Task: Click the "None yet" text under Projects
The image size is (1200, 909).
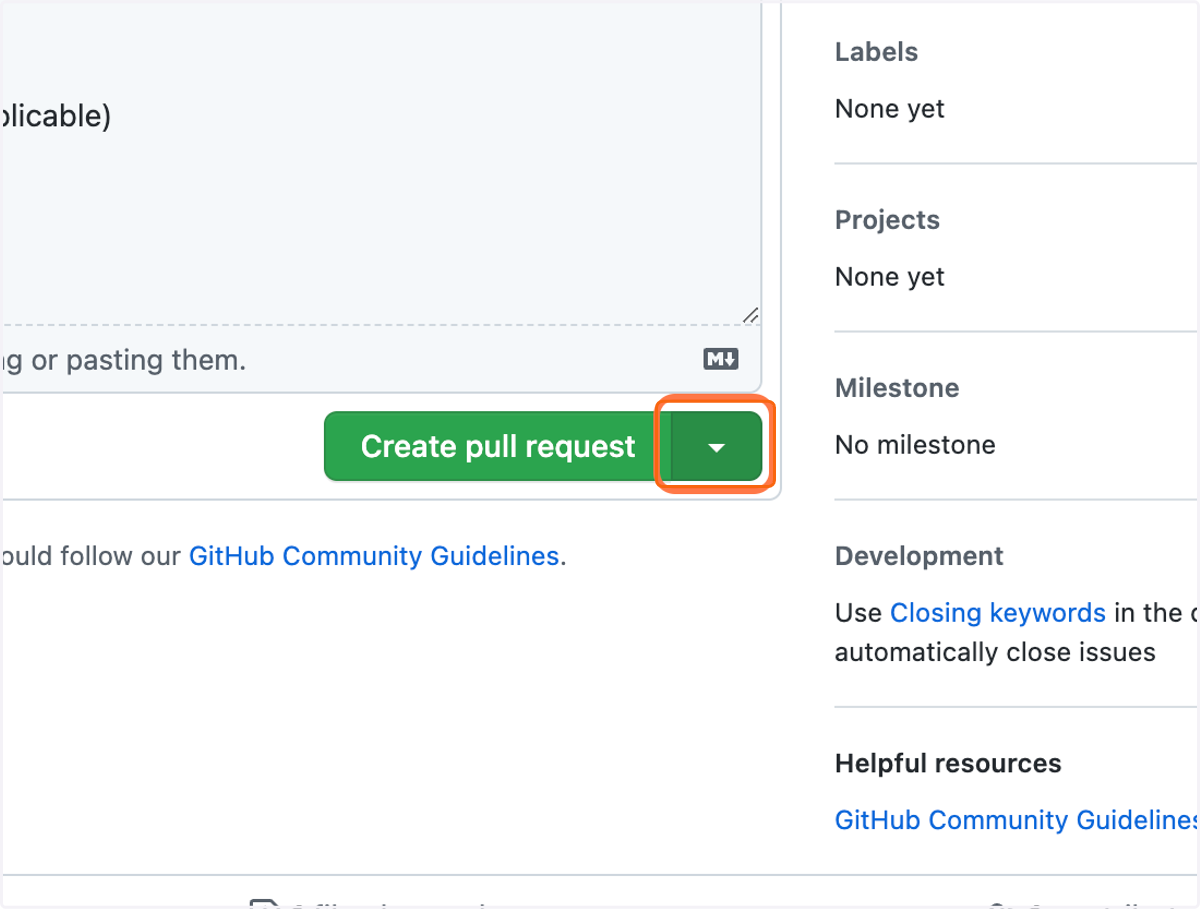Action: (890, 277)
